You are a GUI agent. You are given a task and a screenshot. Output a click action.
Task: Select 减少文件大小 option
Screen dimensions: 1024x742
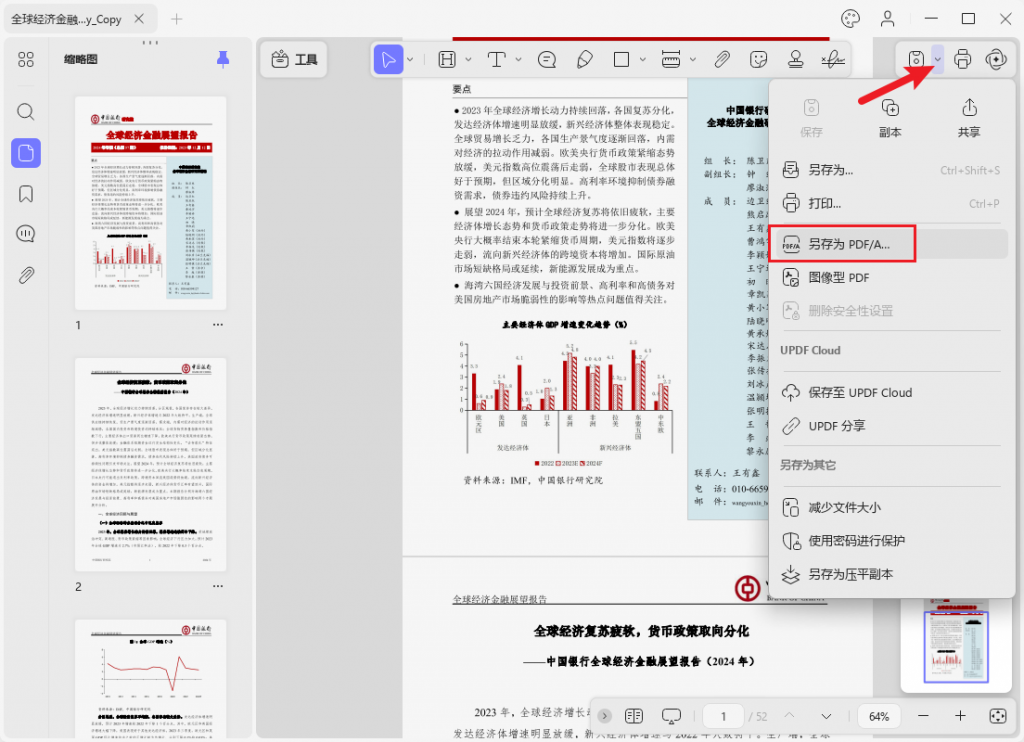tap(891, 508)
